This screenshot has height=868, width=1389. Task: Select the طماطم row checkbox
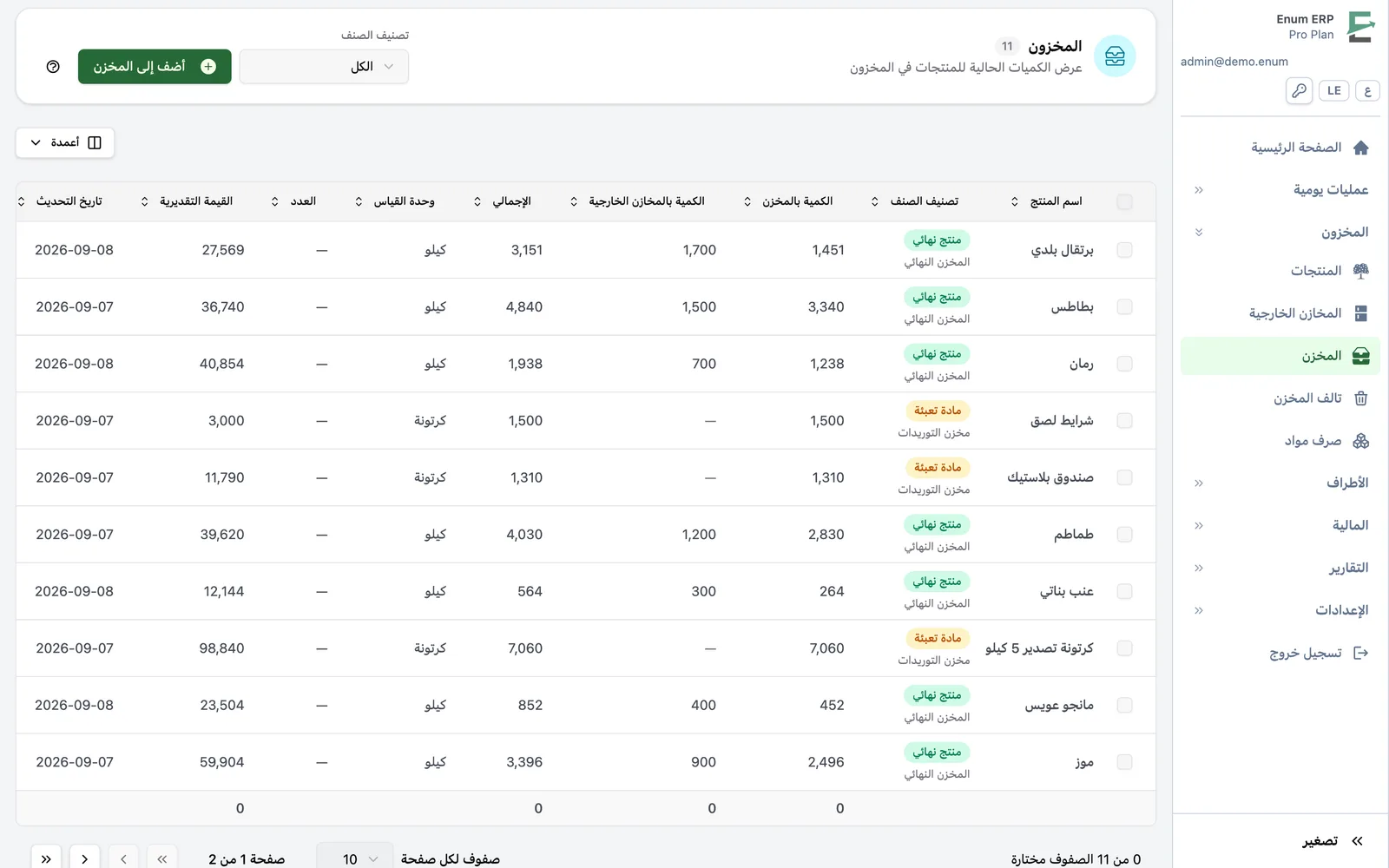coord(1124,535)
